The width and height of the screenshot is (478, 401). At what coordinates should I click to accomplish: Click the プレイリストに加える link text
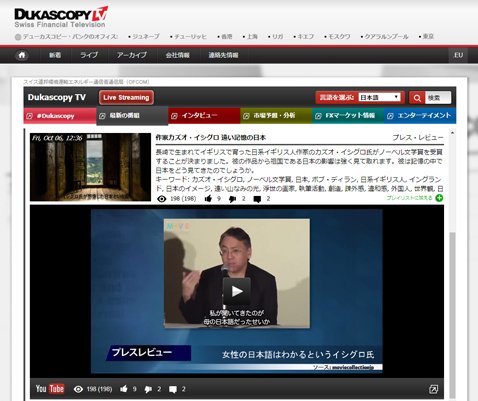click(410, 198)
